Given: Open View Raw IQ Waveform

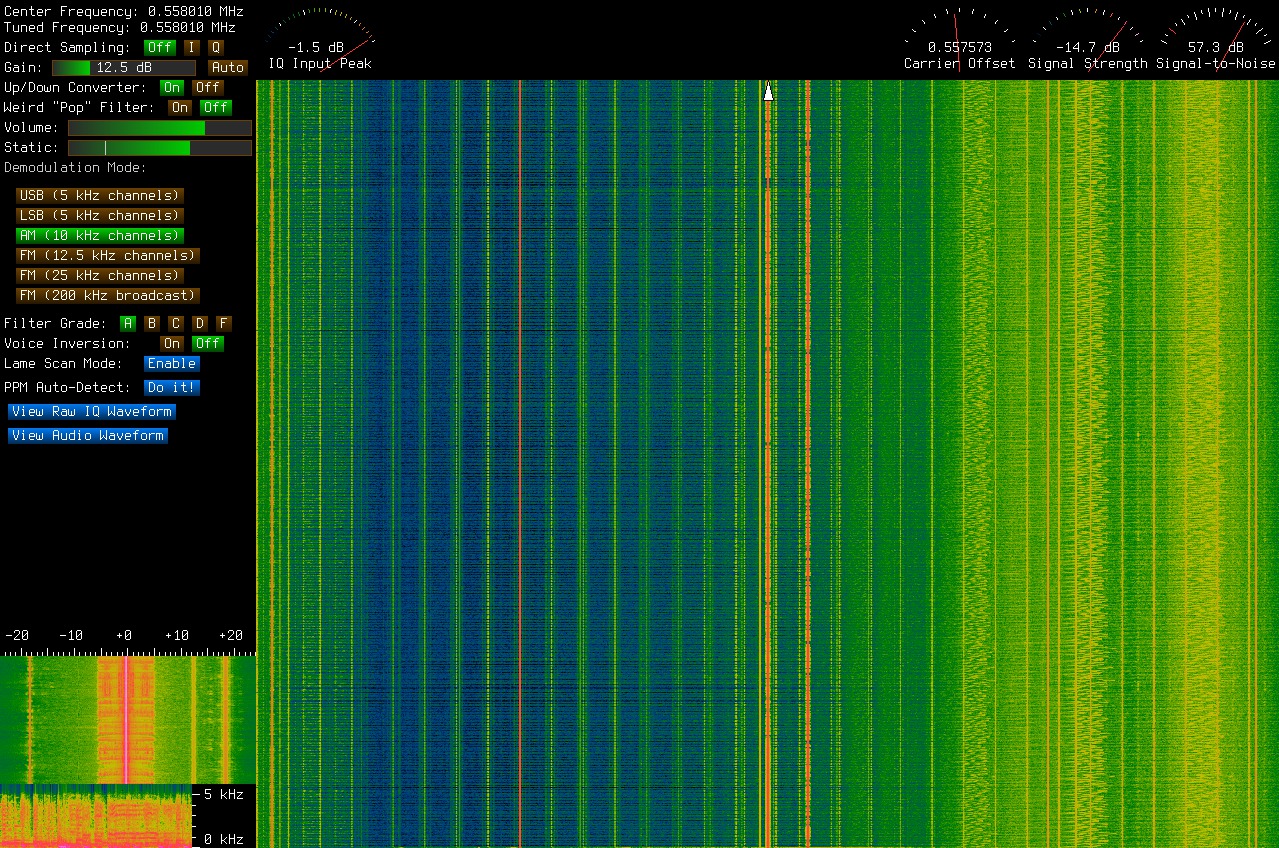Looking at the screenshot, I should [91, 411].
